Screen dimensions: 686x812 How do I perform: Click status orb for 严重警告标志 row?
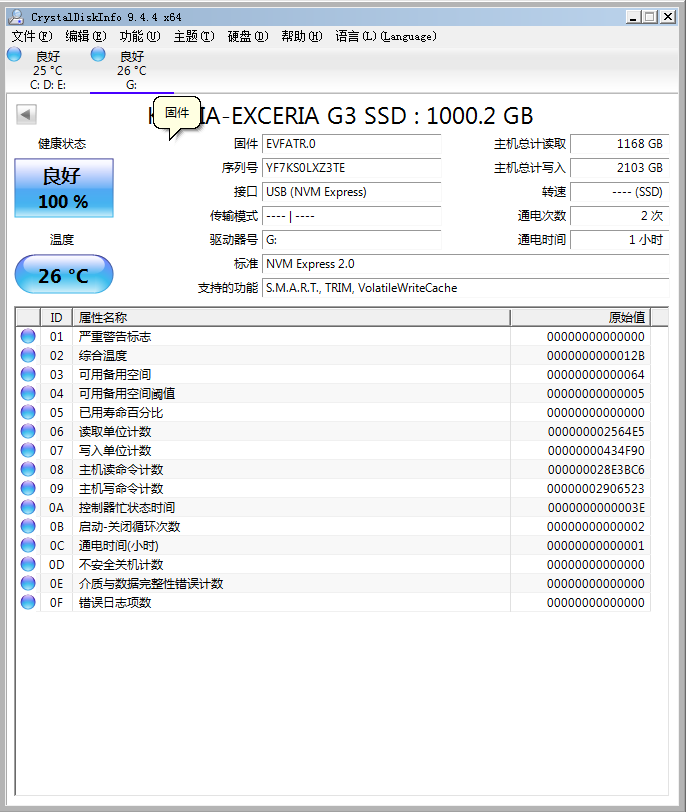point(28,336)
